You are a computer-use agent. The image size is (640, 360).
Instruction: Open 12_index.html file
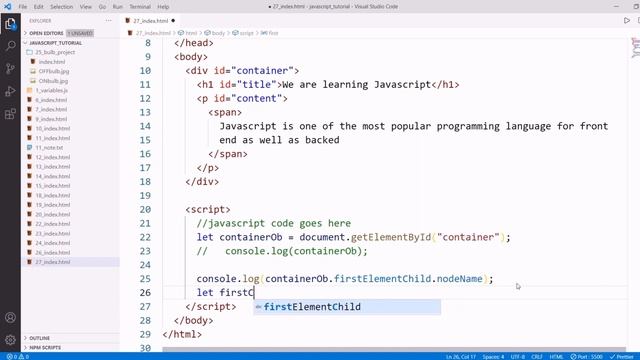tap(53, 157)
